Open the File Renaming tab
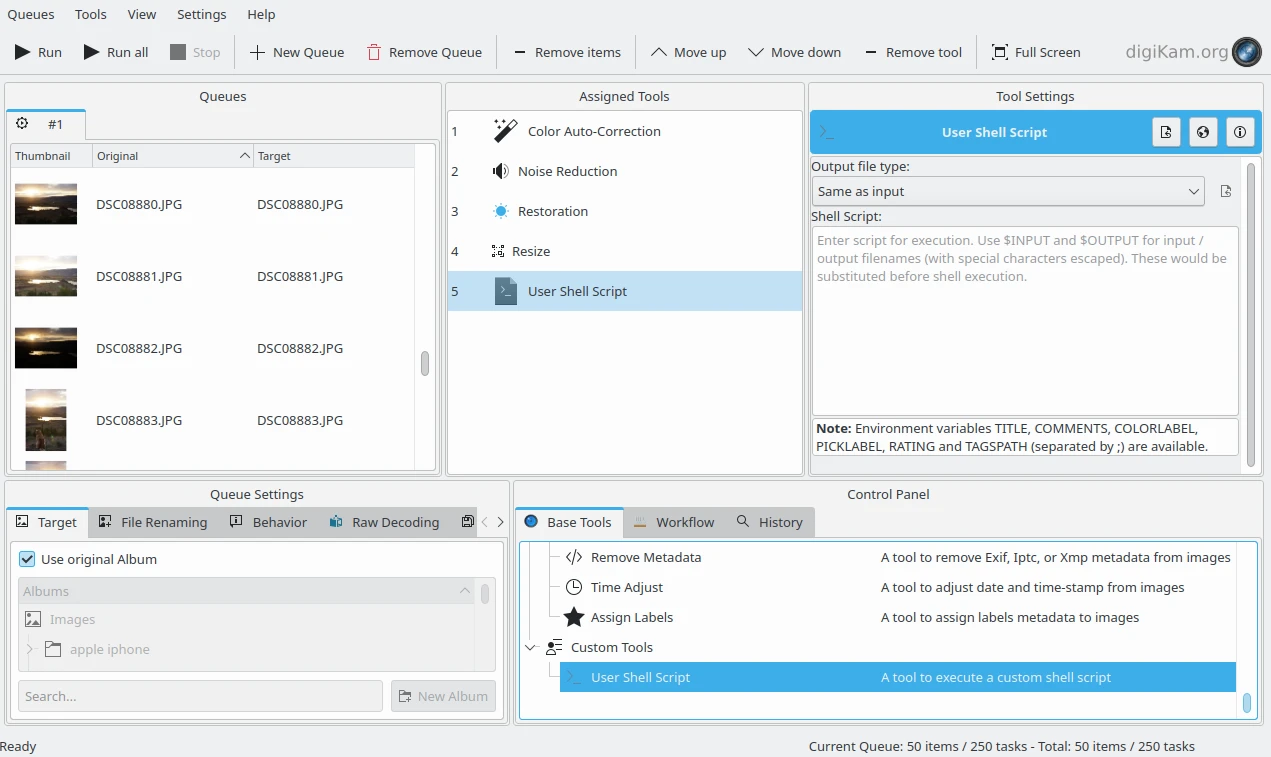Screen dimensions: 1271x757 (x=152, y=522)
